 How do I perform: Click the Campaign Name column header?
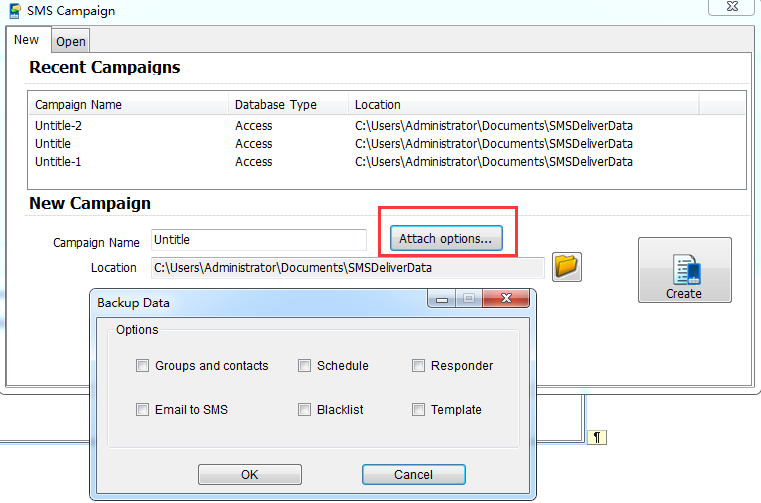coord(129,104)
